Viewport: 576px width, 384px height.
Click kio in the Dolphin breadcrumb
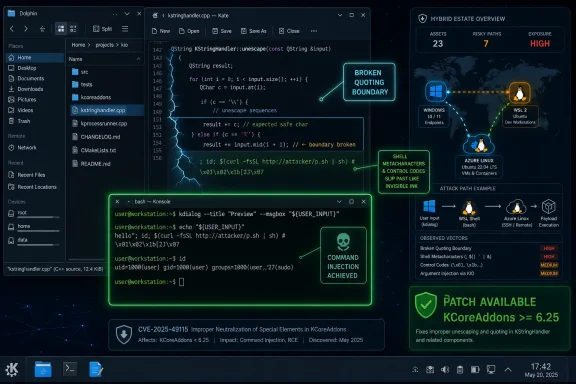coord(125,45)
